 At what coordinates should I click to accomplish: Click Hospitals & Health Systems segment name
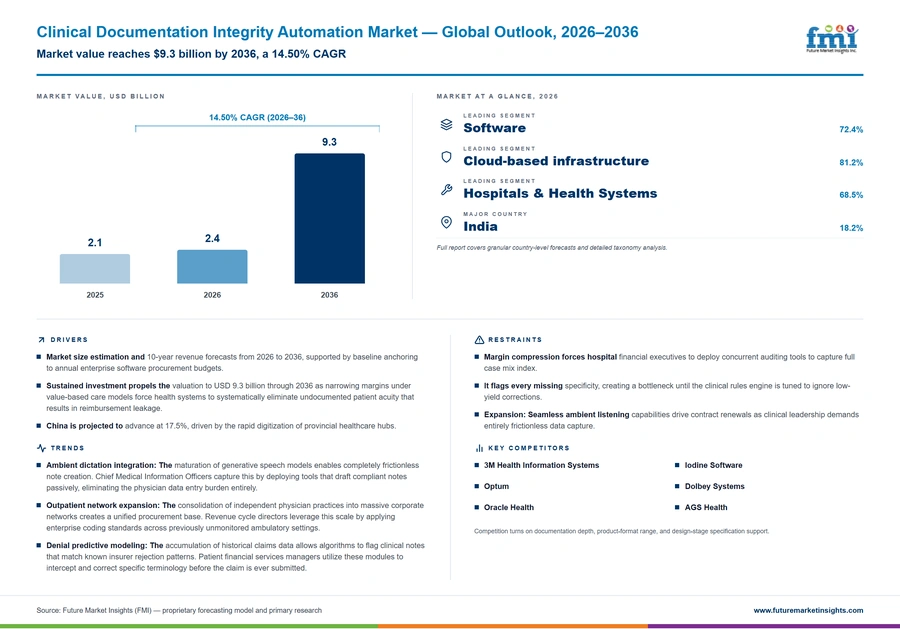560,193
